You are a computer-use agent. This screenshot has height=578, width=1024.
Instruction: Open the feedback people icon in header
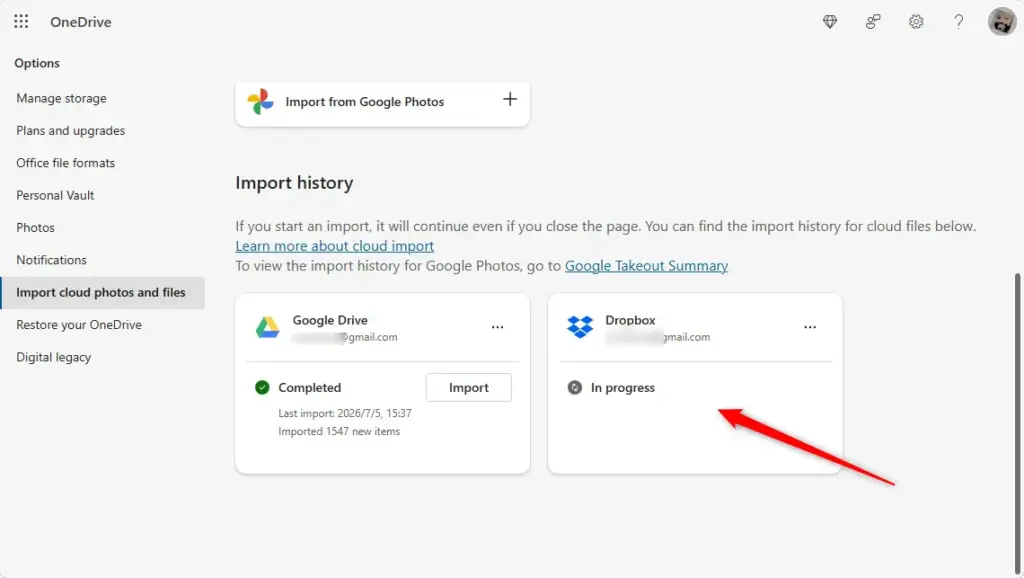coord(873,22)
